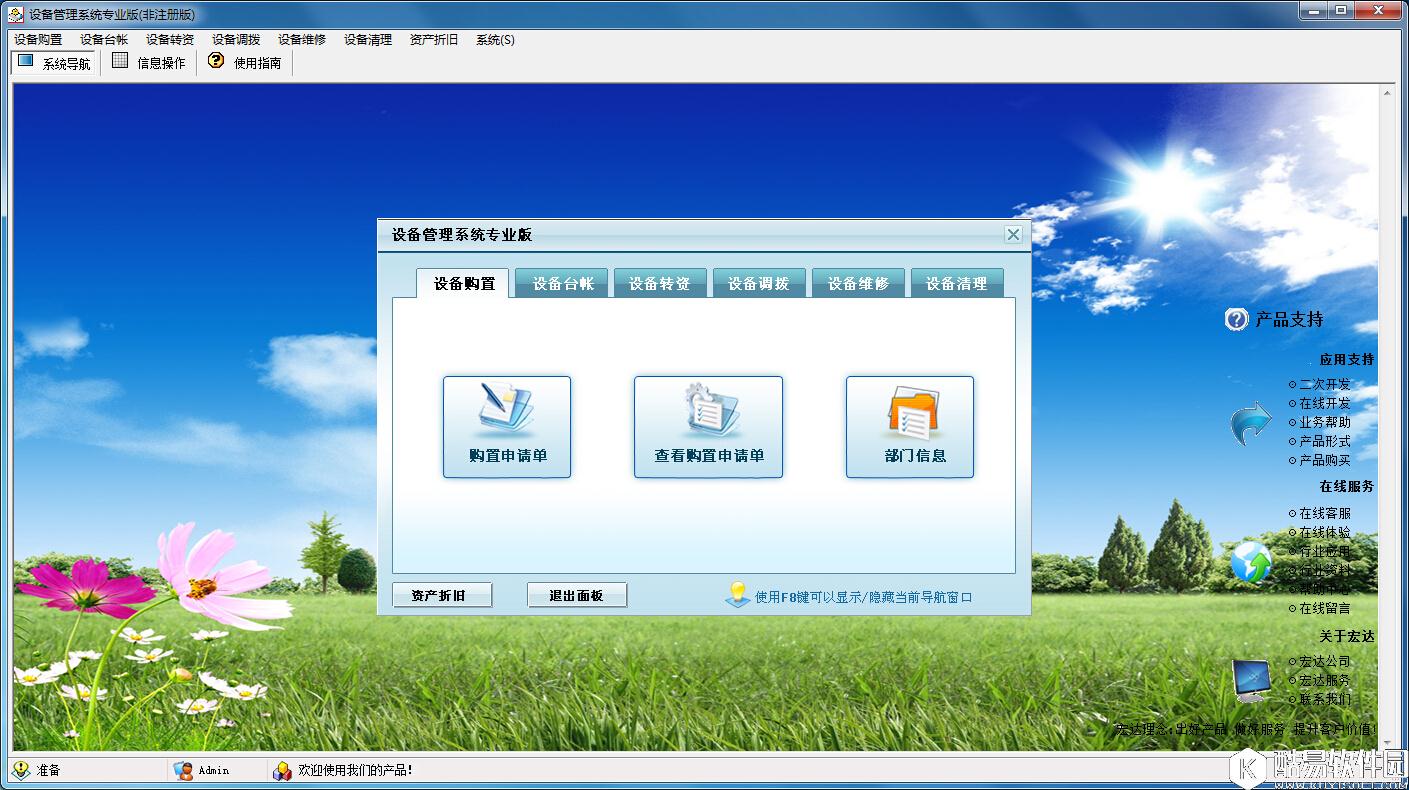Click the Admin user icon in status bar
The height and width of the screenshot is (790, 1409).
click(181, 770)
